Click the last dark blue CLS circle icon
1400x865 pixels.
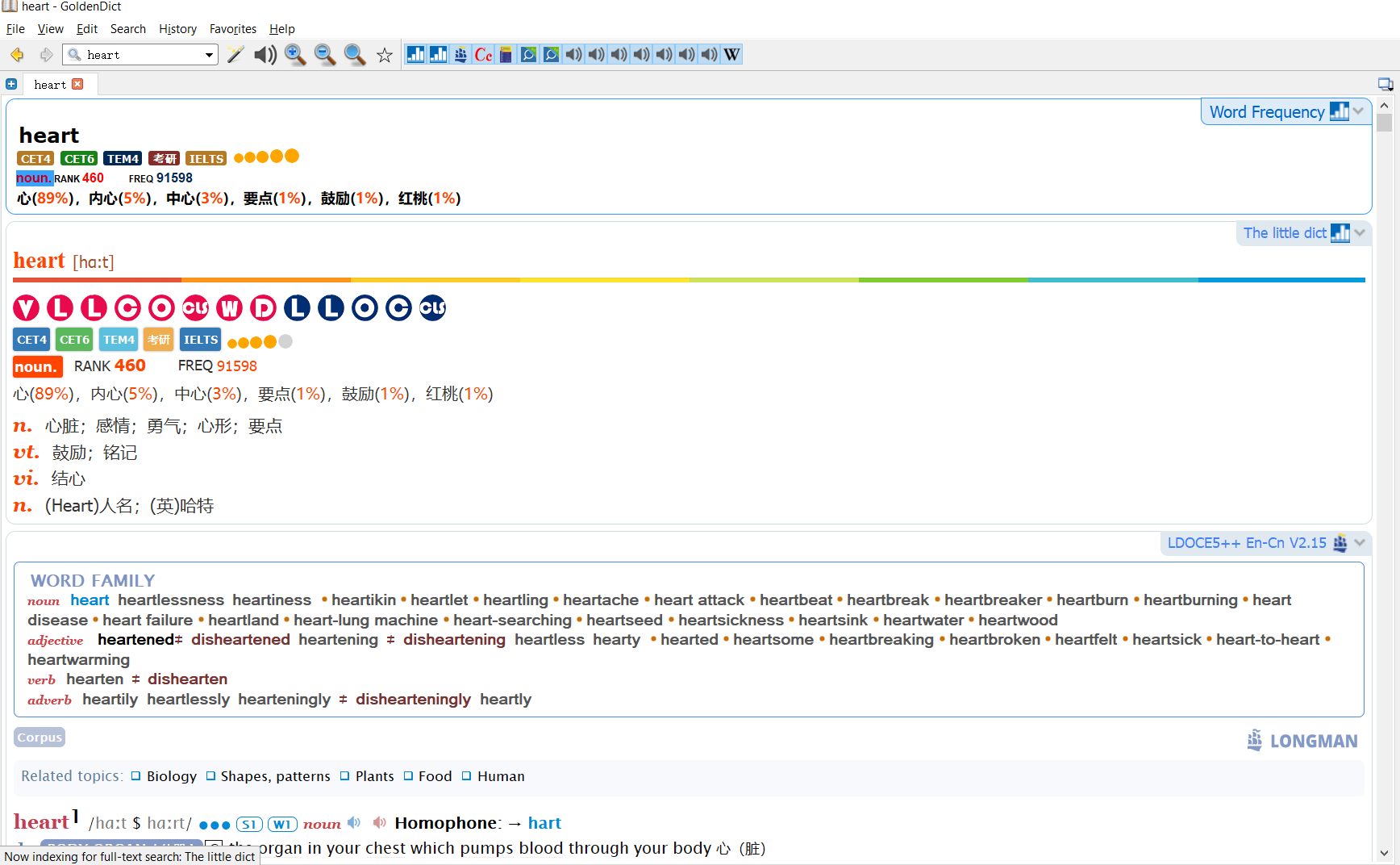pyautogui.click(x=432, y=307)
